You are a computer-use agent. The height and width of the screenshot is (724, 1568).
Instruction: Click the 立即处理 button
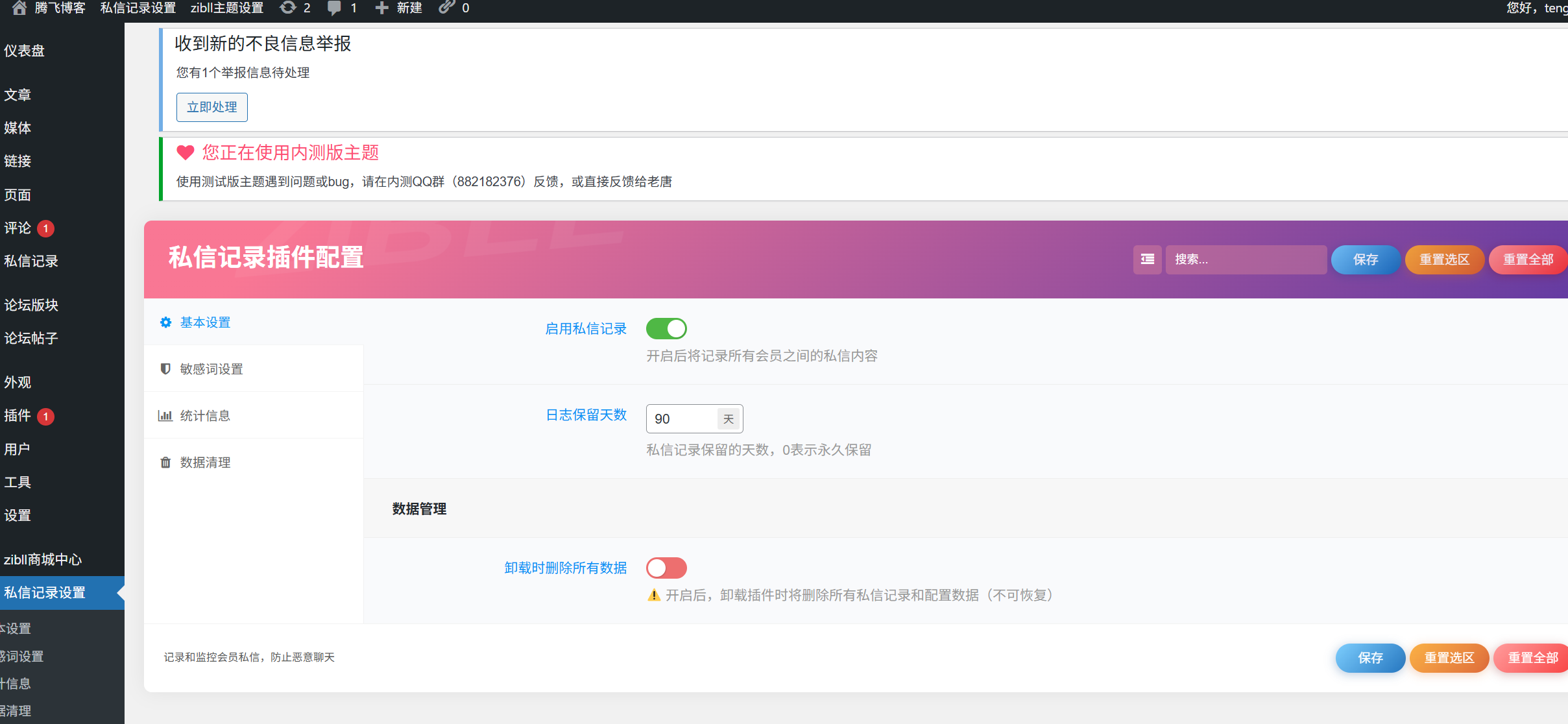click(x=211, y=107)
